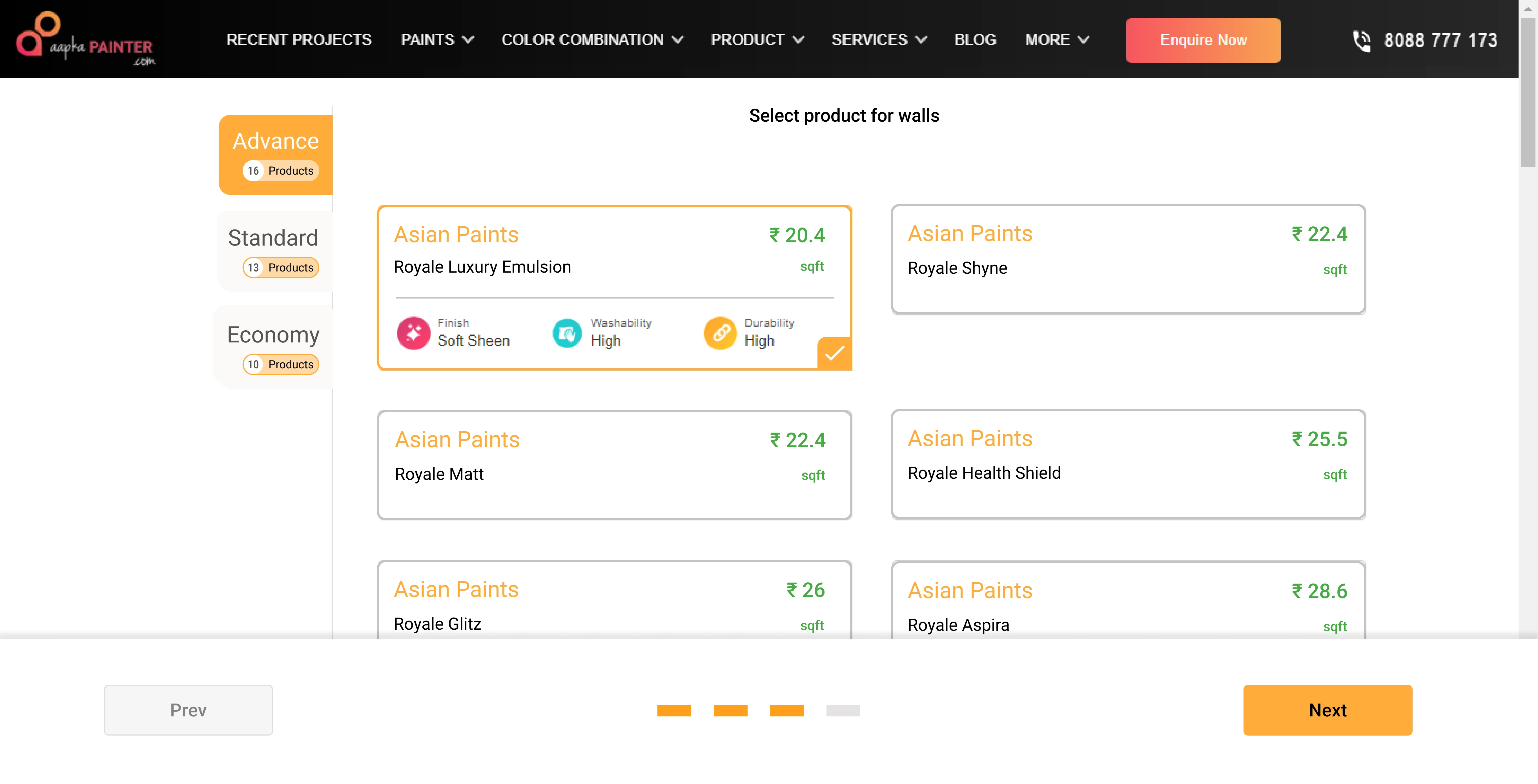
Task: Expand the Color Combination menu
Action: pos(592,39)
